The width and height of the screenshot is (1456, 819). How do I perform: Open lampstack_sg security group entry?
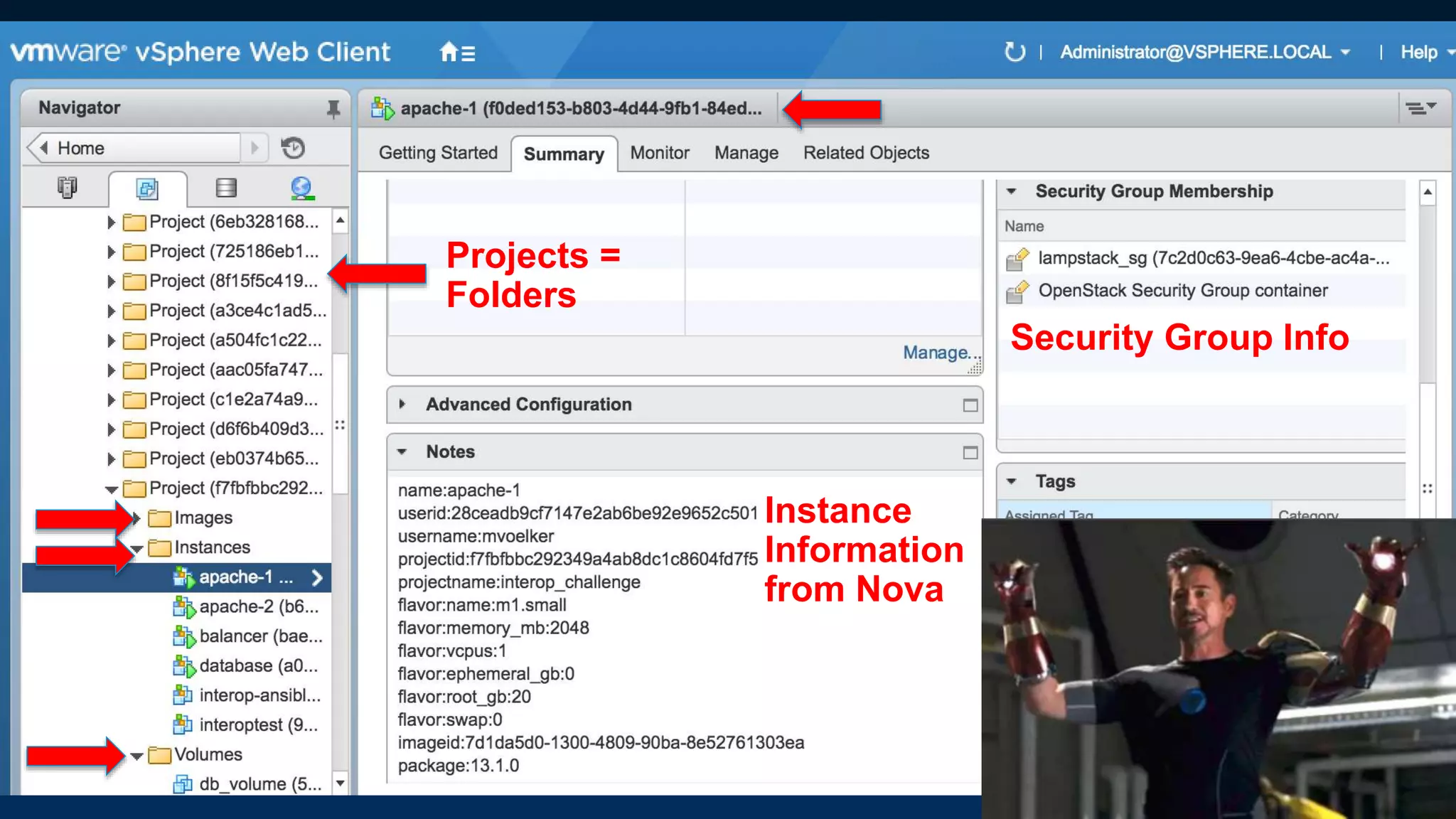click(x=1214, y=258)
